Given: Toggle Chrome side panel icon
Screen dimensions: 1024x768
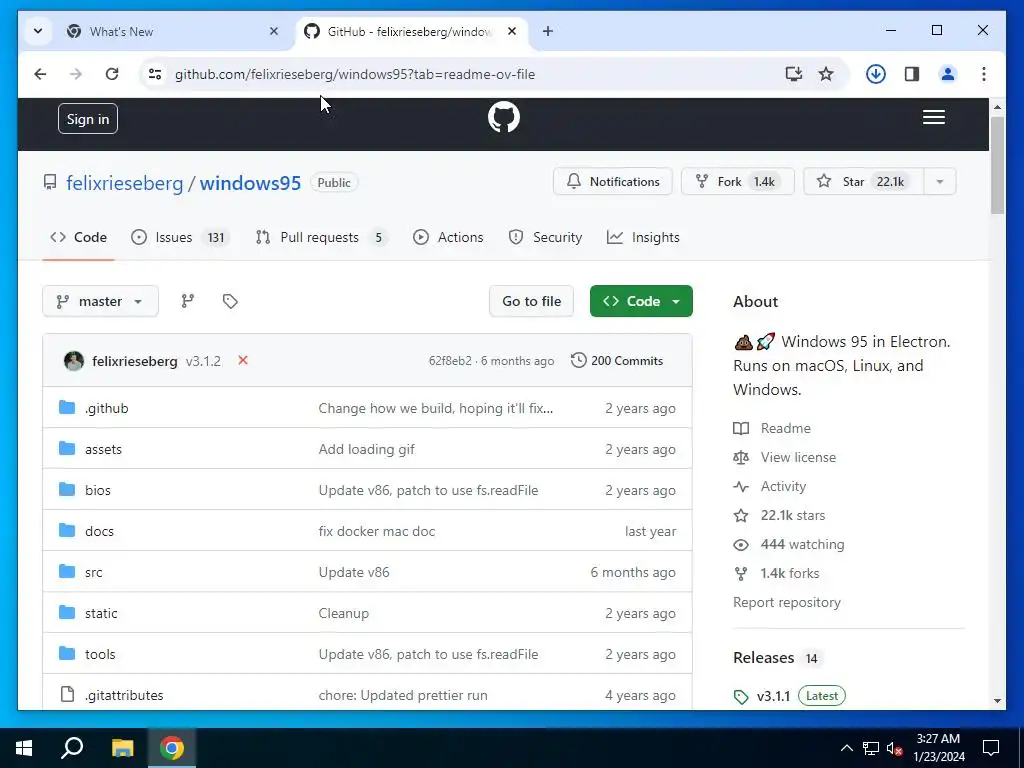Looking at the screenshot, I should point(912,74).
